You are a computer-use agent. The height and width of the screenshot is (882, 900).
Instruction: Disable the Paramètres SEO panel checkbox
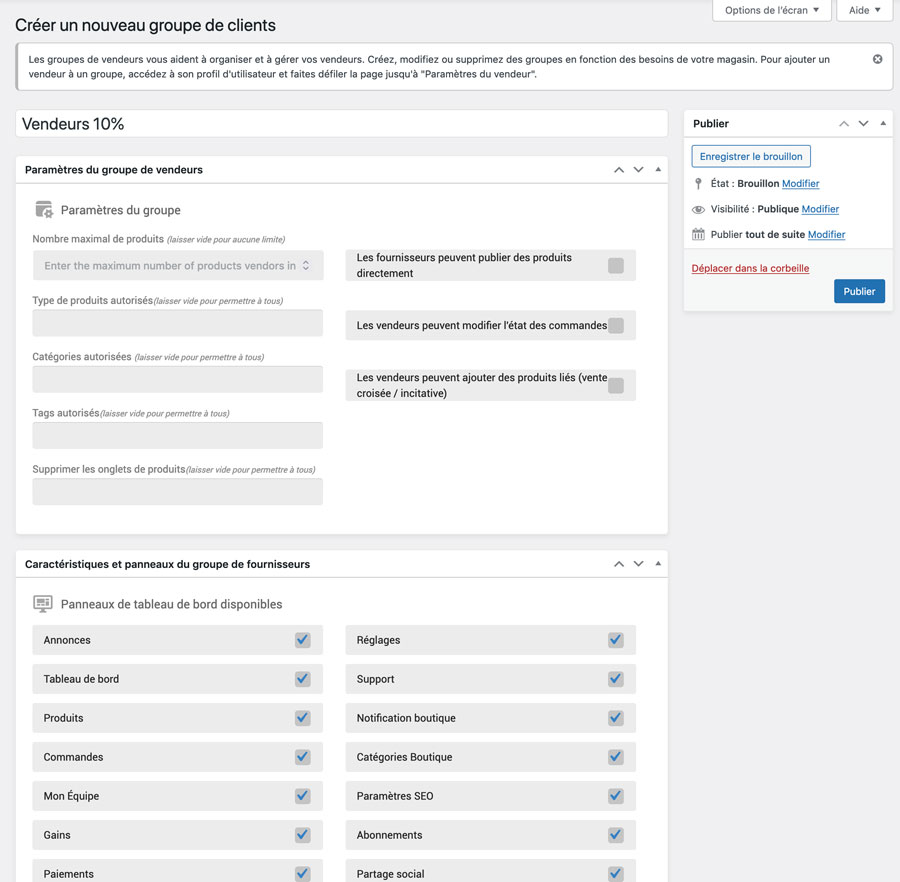click(615, 796)
